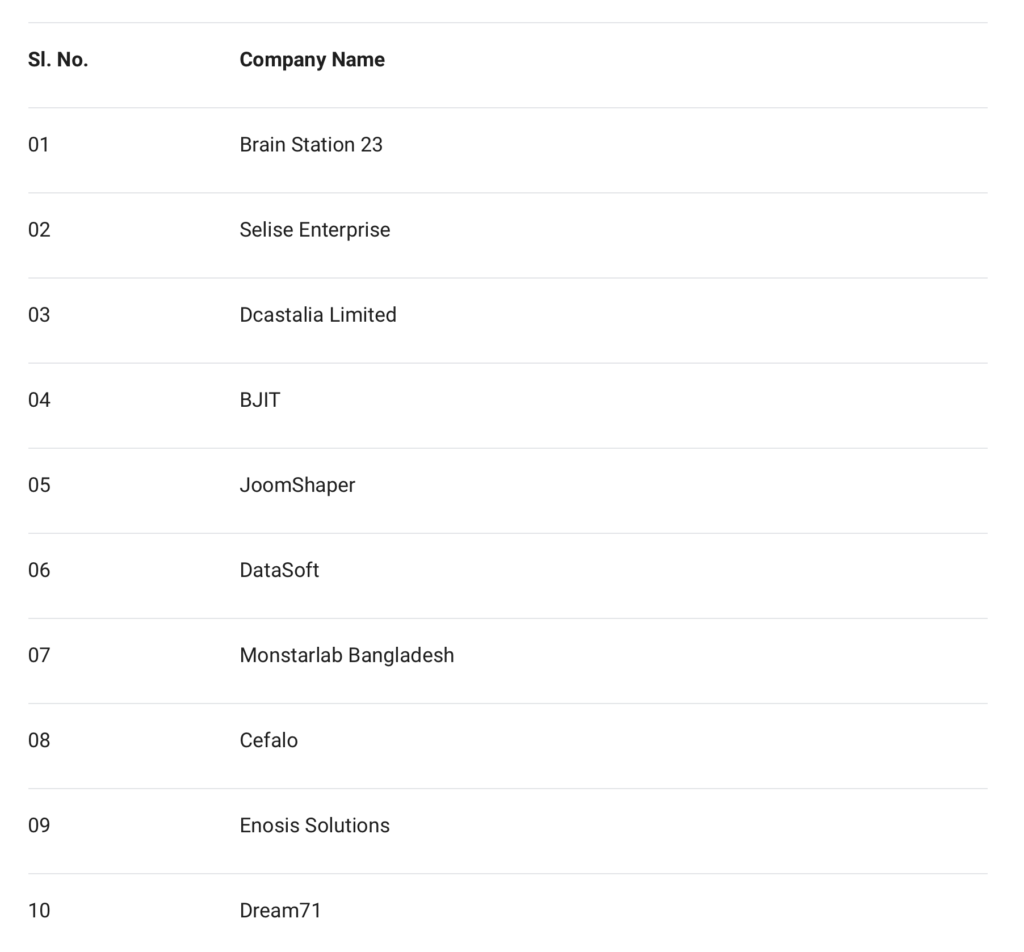Image resolution: width=1024 pixels, height=952 pixels.
Task: Select Dcastalia Limited company name
Action: click(318, 315)
